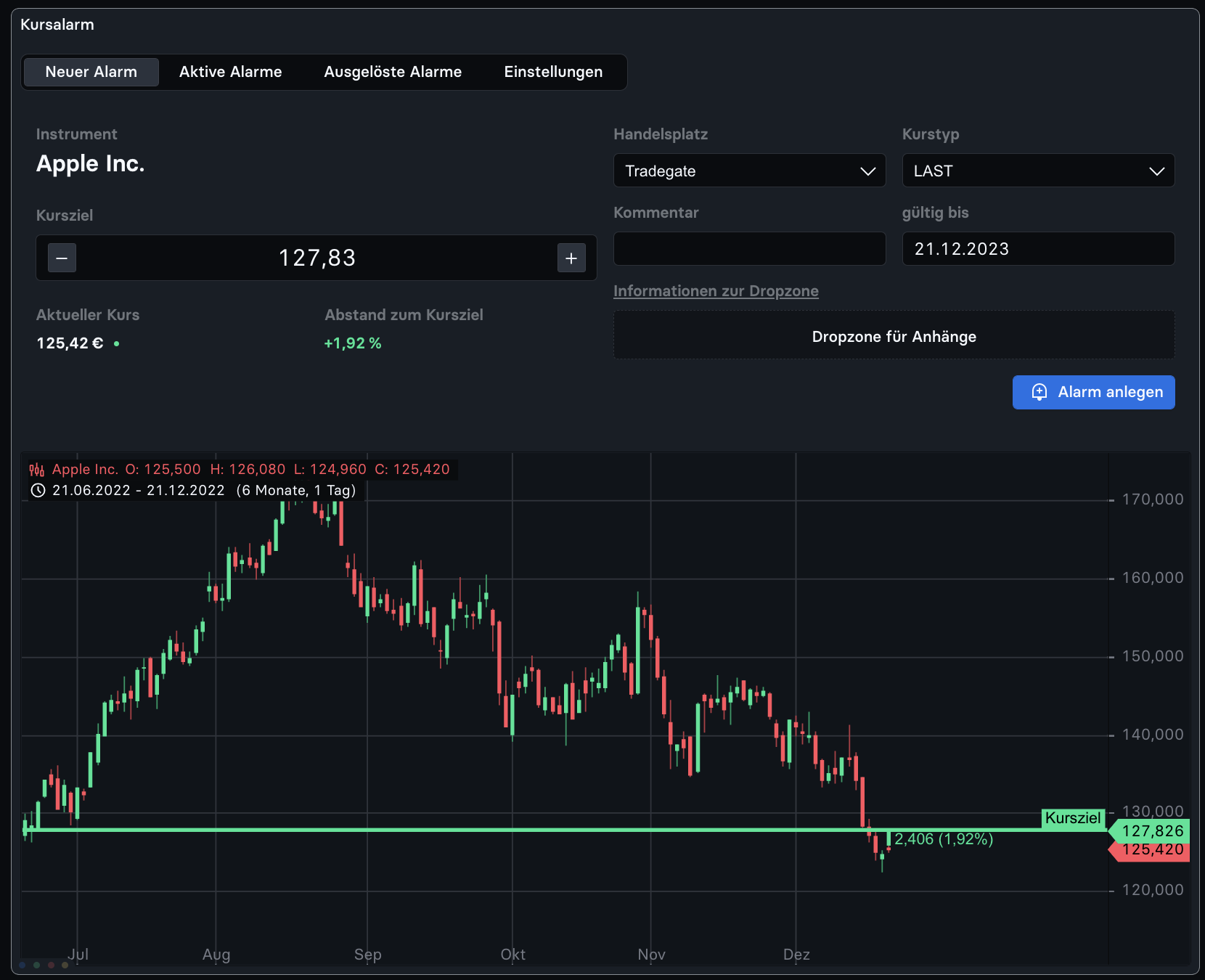Viewport: 1205px width, 980px height.
Task: Click the candlestick chart type icon
Action: 37,470
